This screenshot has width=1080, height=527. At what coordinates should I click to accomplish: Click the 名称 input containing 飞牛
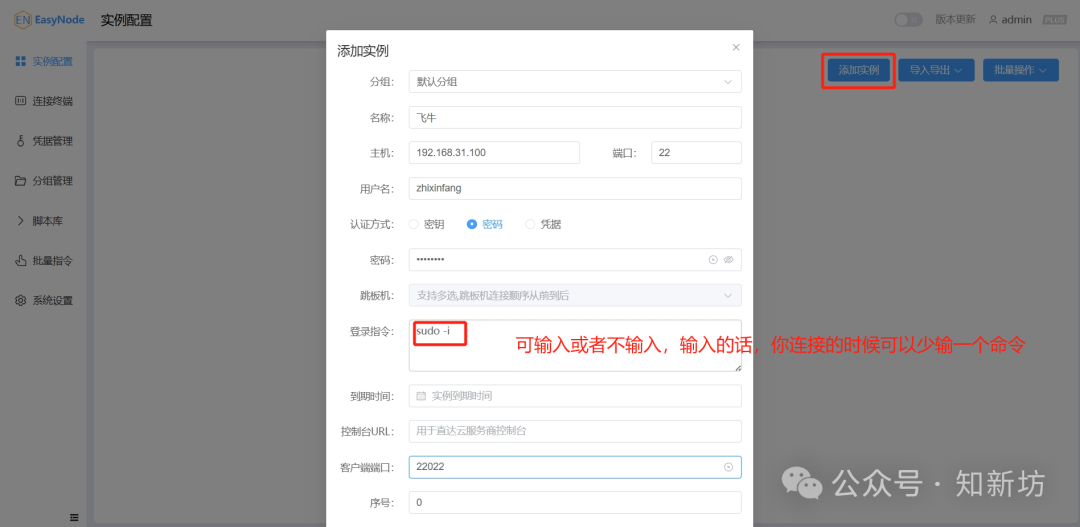pyautogui.click(x=575, y=117)
